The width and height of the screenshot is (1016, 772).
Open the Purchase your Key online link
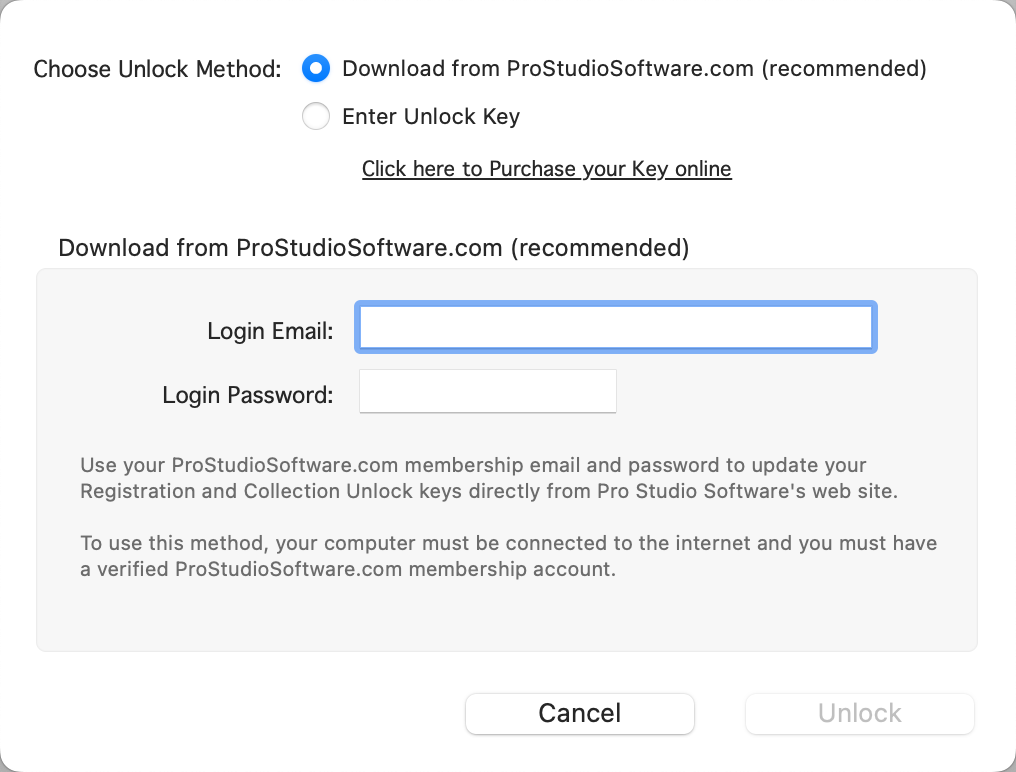coord(546,169)
